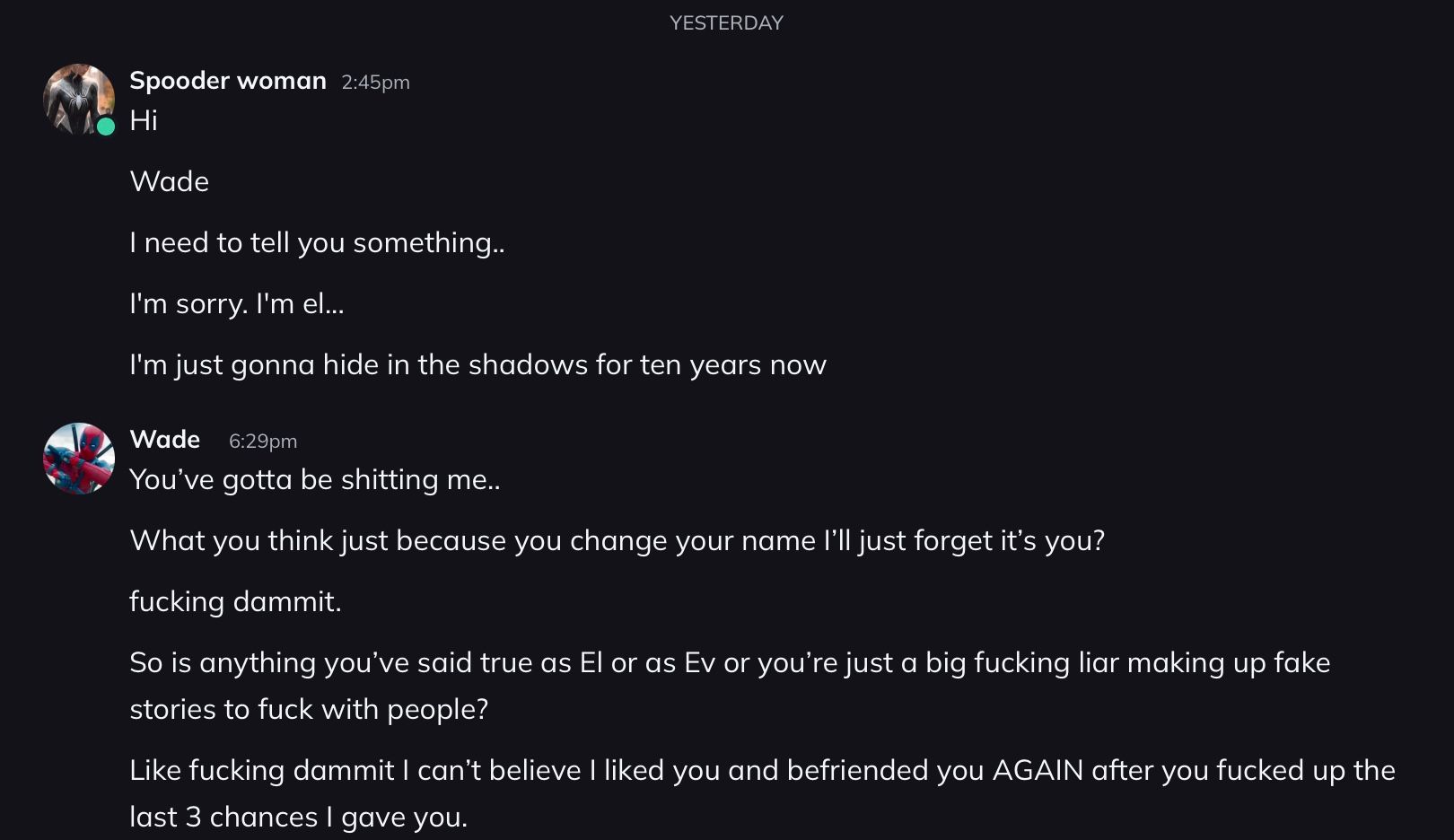Click Wade's bold username header

[165, 440]
